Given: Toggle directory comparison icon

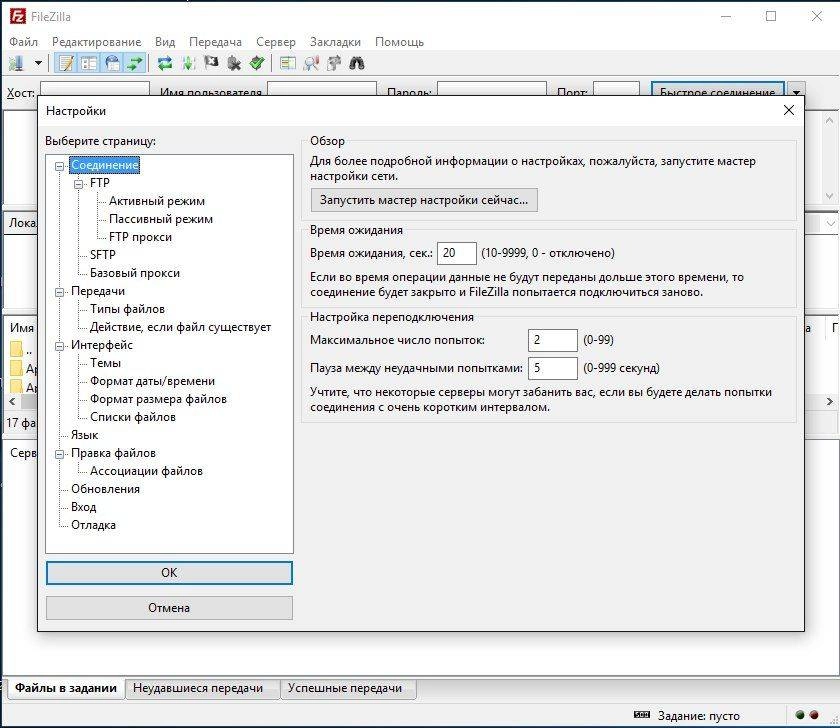Looking at the screenshot, I should pyautogui.click(x=311, y=63).
